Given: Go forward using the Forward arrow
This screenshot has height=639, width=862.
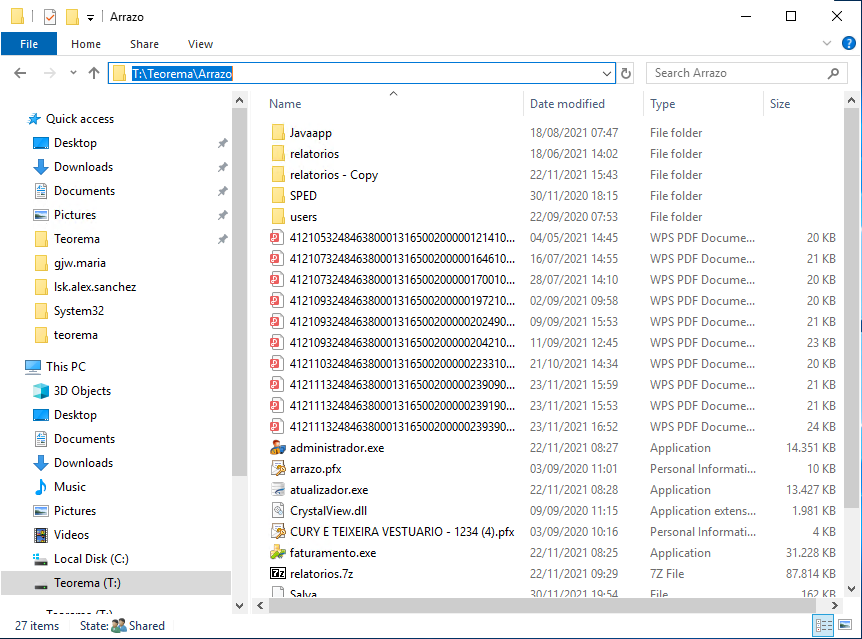Looking at the screenshot, I should [x=49, y=73].
